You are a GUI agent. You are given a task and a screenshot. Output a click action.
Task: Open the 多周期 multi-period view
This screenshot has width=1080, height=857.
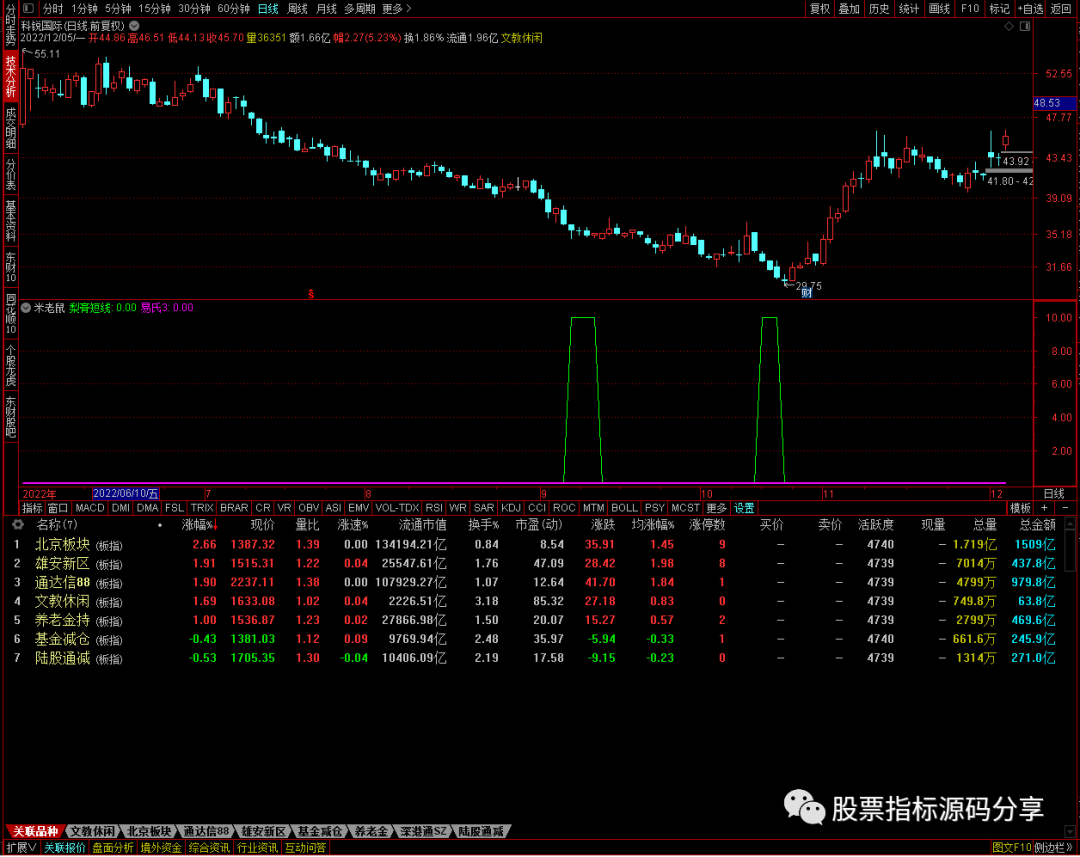tap(360, 9)
